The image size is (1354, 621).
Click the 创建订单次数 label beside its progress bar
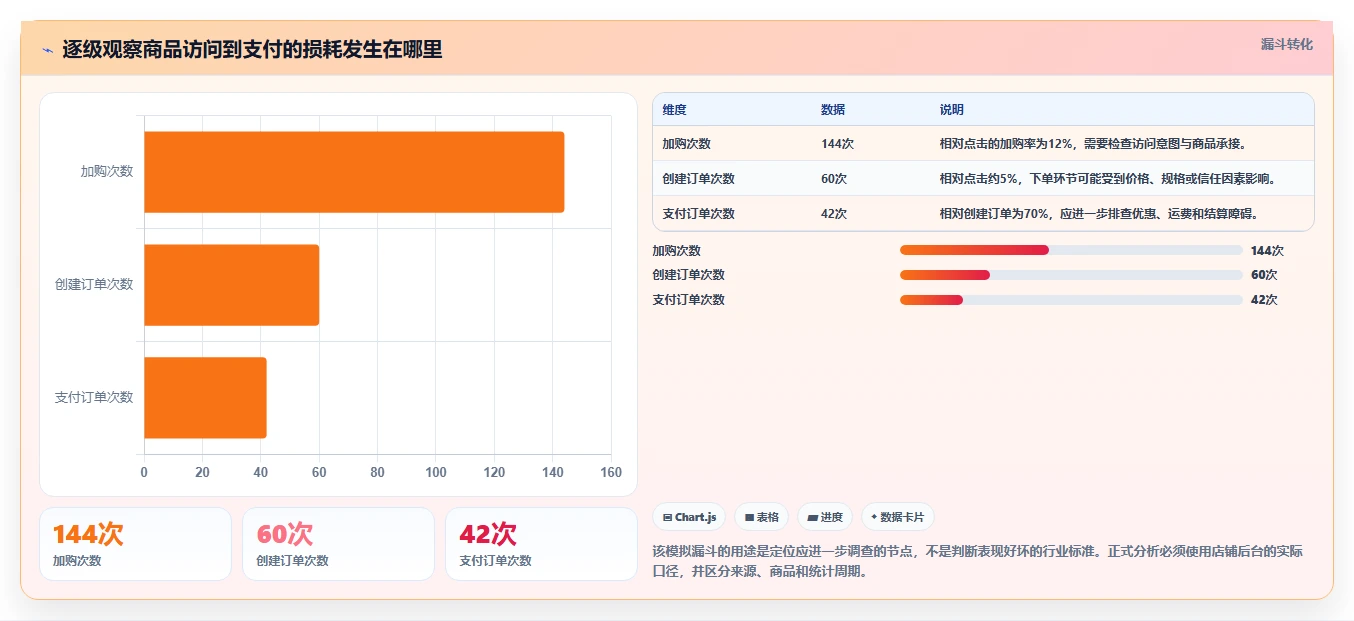click(x=689, y=275)
